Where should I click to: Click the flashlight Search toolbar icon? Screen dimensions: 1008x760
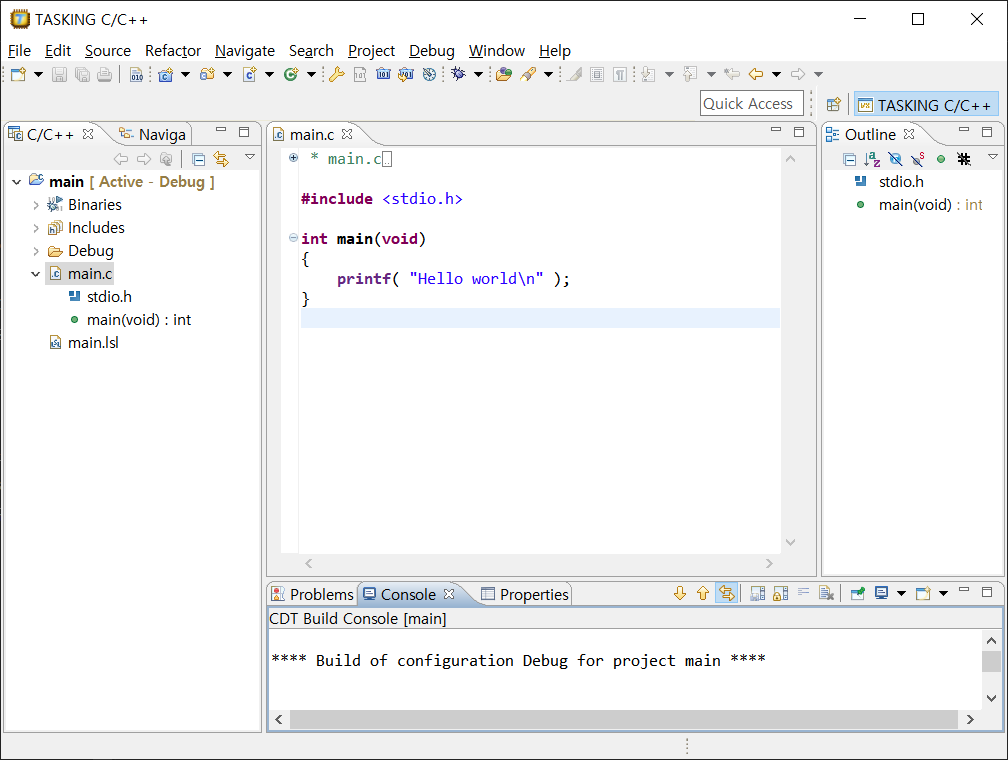click(x=528, y=74)
